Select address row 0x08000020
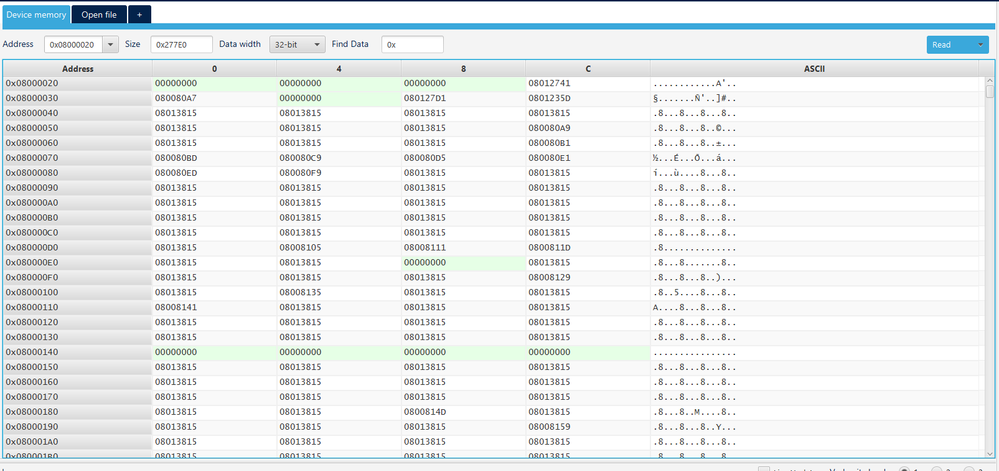Viewport: 999px width, 471px height. tap(78, 83)
